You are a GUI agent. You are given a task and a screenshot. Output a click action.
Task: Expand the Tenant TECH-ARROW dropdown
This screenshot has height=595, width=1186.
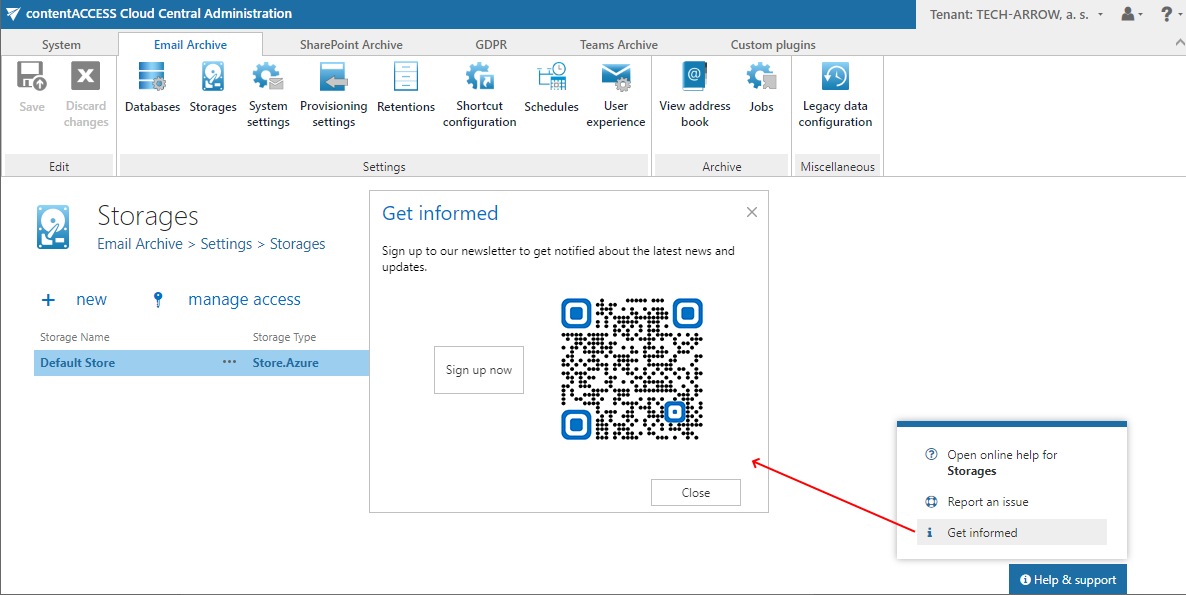[x=1016, y=14]
